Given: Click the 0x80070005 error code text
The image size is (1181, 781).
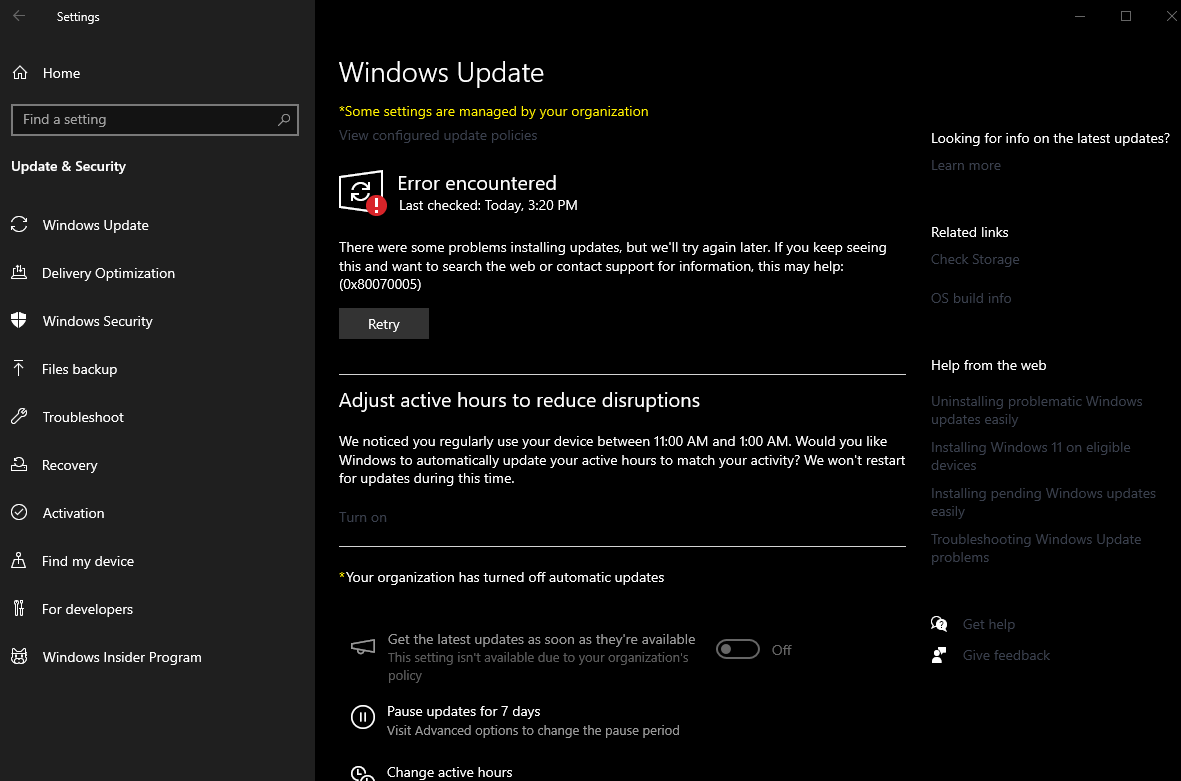Looking at the screenshot, I should [380, 285].
